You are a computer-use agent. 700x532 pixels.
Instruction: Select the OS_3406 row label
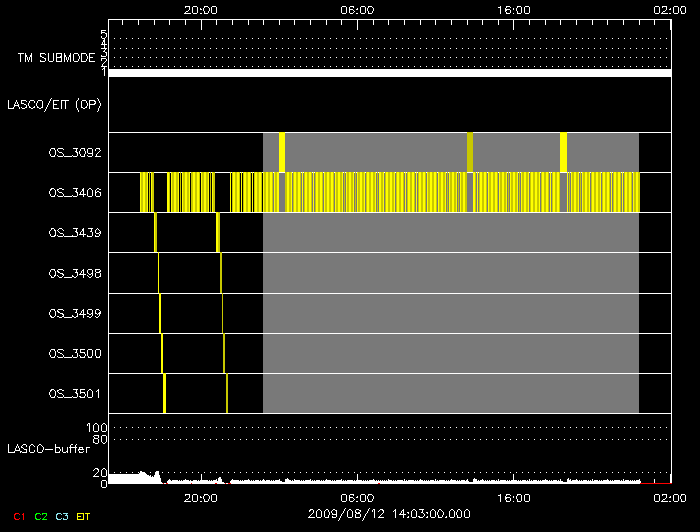tap(74, 193)
